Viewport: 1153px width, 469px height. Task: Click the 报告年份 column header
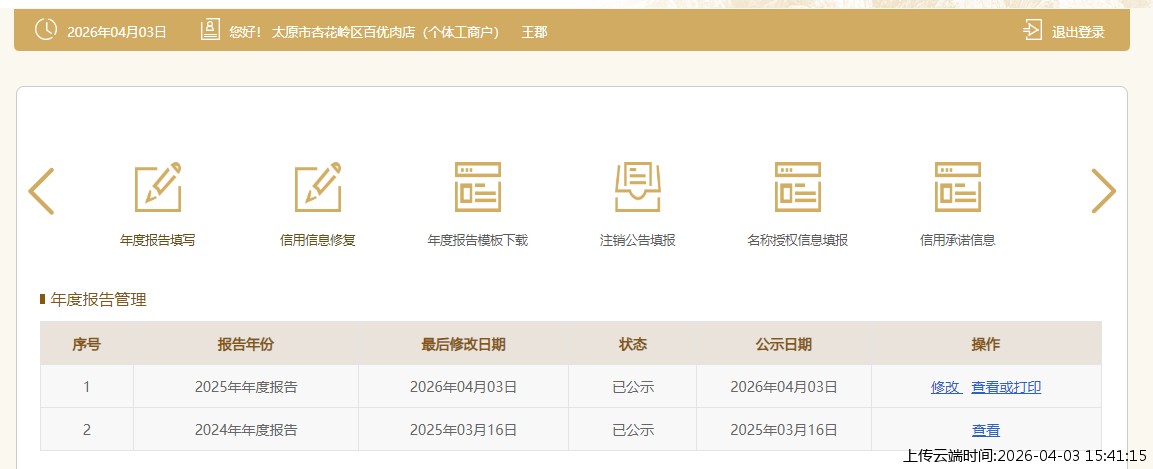click(246, 344)
